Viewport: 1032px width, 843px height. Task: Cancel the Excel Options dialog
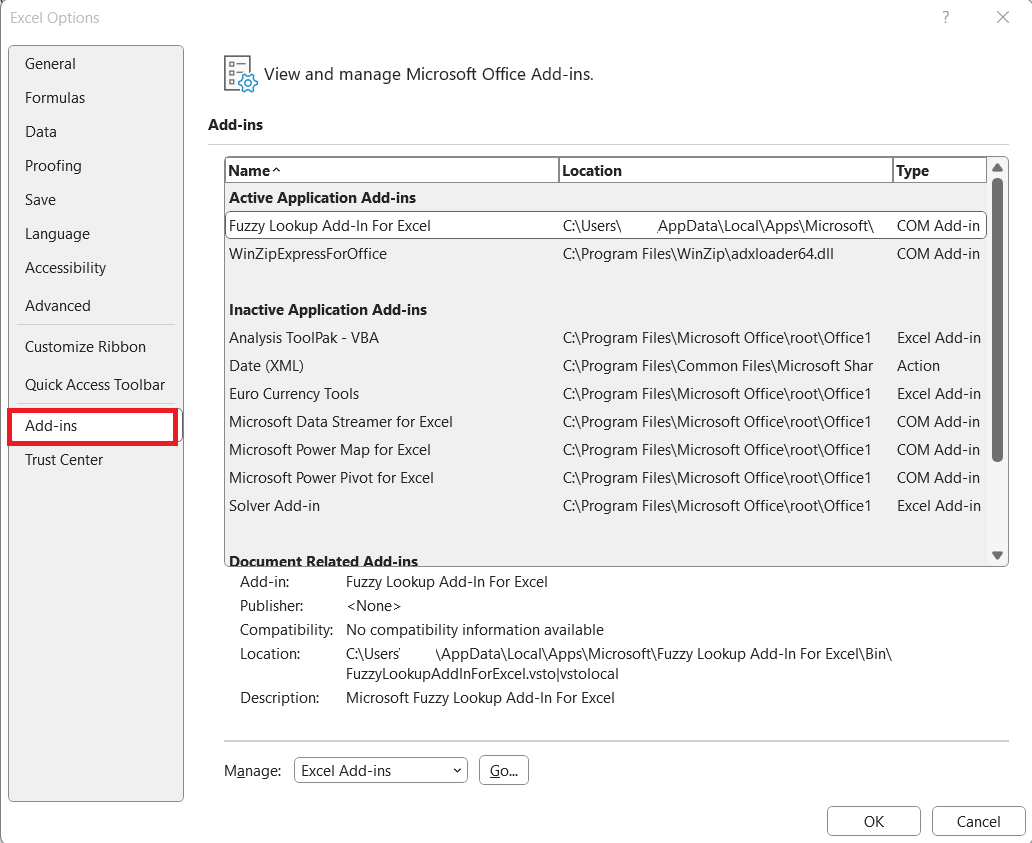coord(978,821)
